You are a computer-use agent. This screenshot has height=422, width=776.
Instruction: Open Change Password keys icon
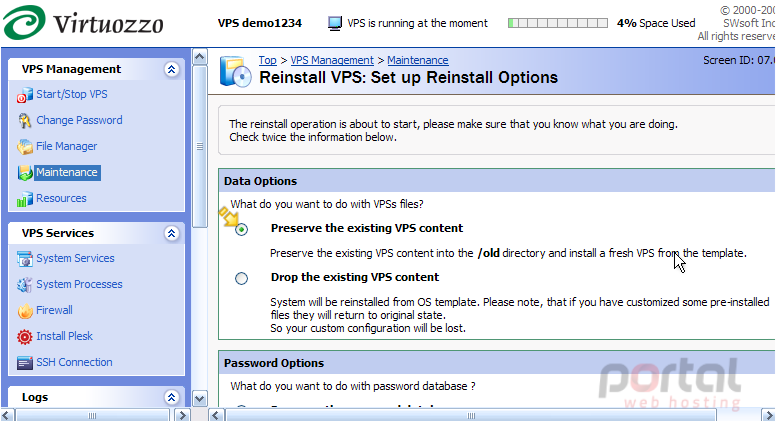coord(25,121)
